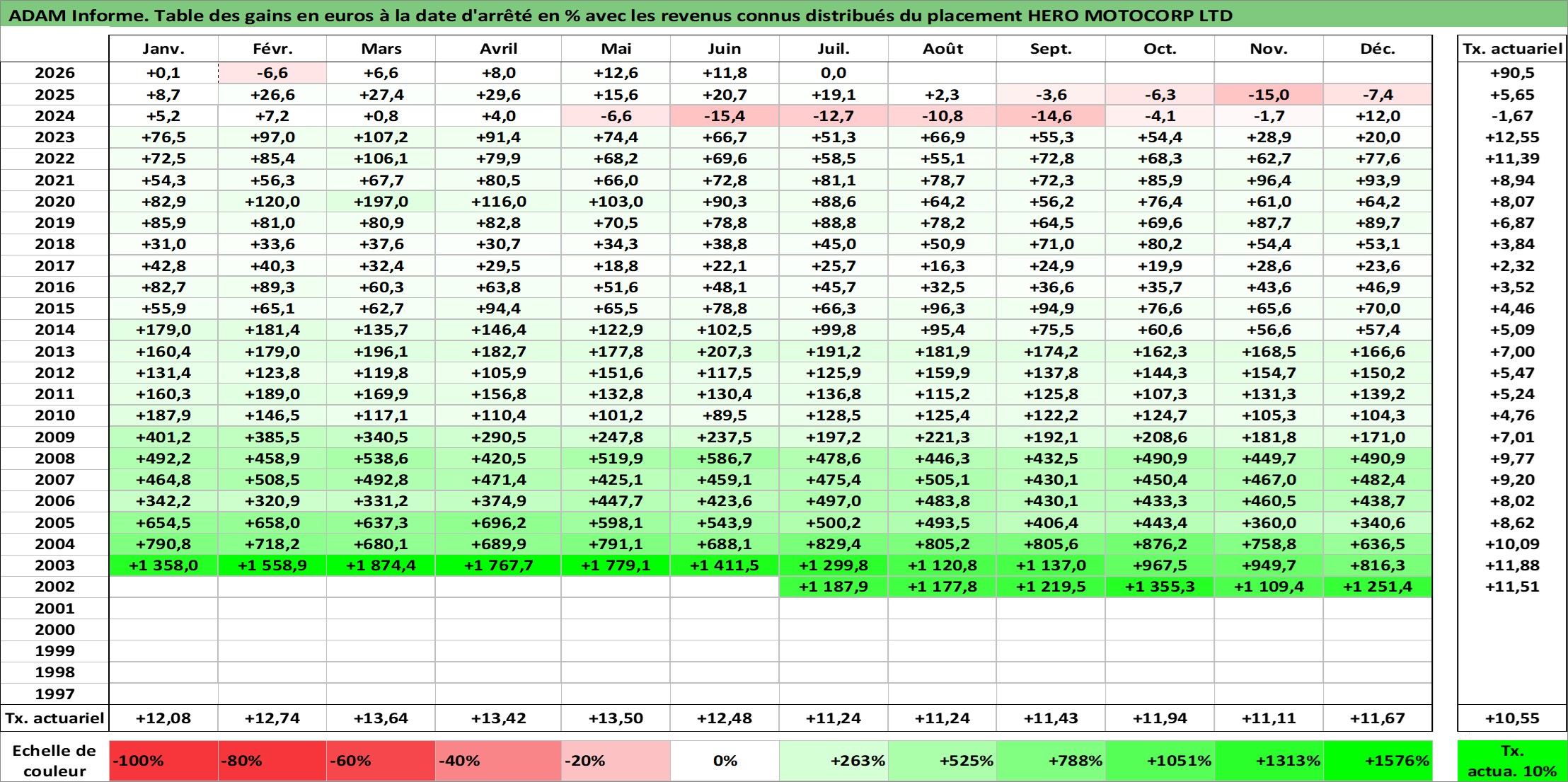Click the -100% red color scale swatch
This screenshot has width=1568, height=782.
pyautogui.click(x=163, y=761)
